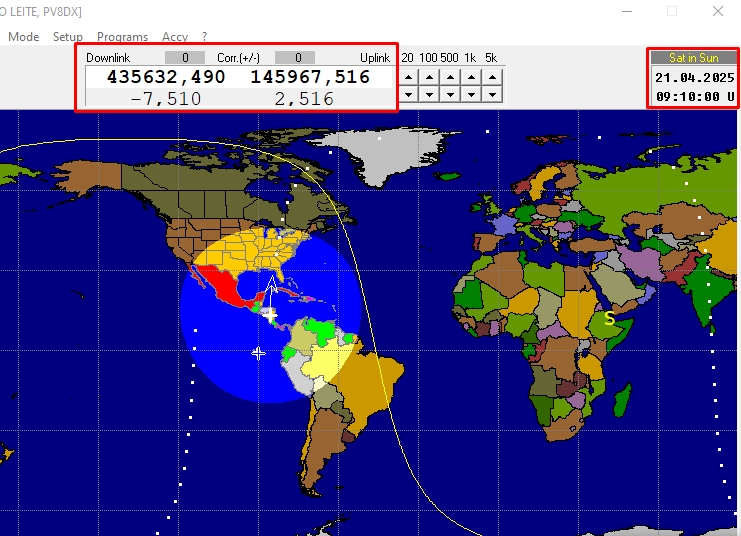Click the downlink frequency 435632,490
The image size is (741, 536).
[166, 77]
